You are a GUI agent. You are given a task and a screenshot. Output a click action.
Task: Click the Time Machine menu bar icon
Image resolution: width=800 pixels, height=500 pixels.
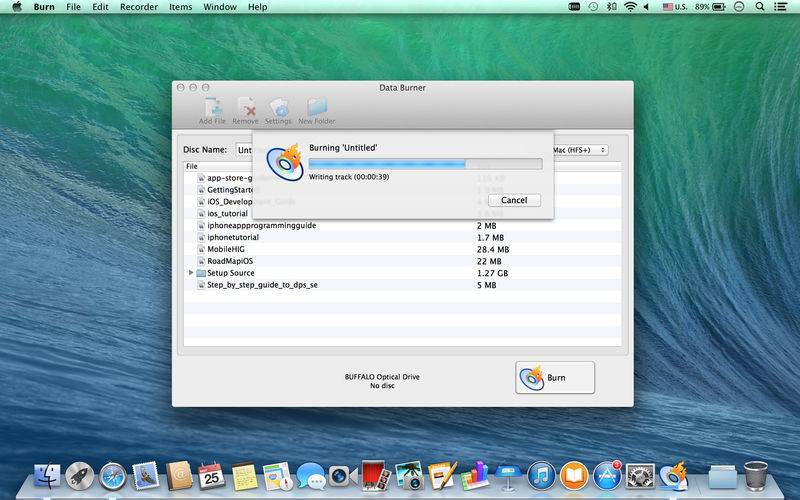tap(593, 7)
